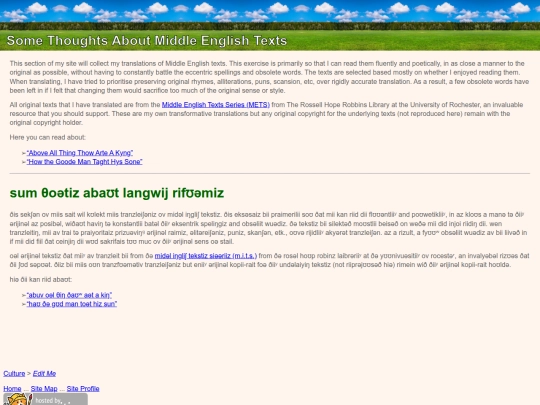
Task: Open "Above All Thing Thow Arte A Kyng" link
Action: coord(80,153)
